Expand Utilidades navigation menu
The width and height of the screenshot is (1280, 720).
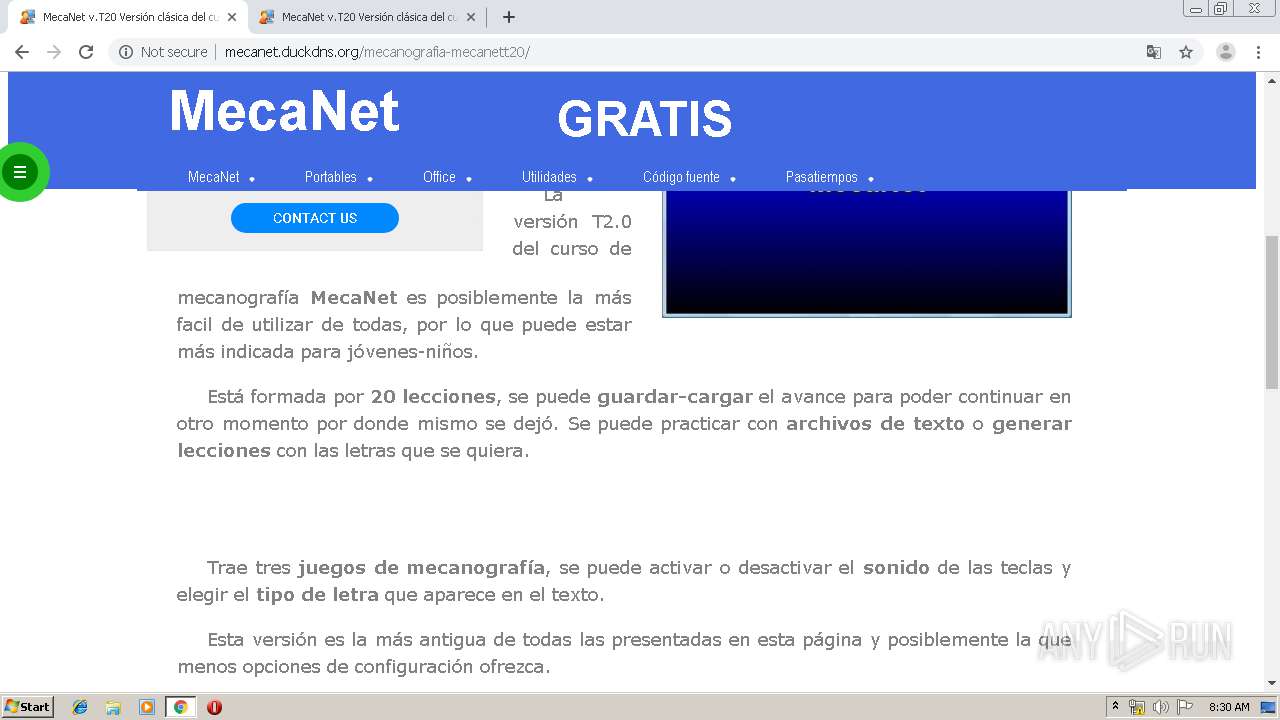[x=557, y=177]
